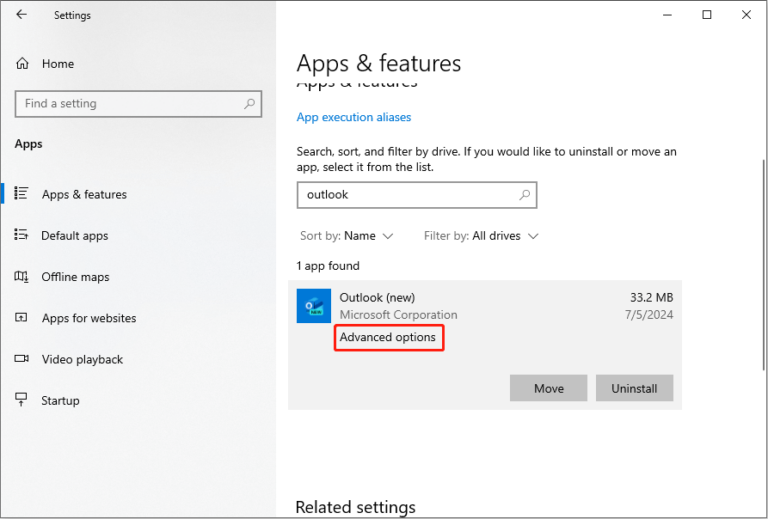The height and width of the screenshot is (519, 768).
Task: Click the Default apps icon
Action: pos(21,235)
